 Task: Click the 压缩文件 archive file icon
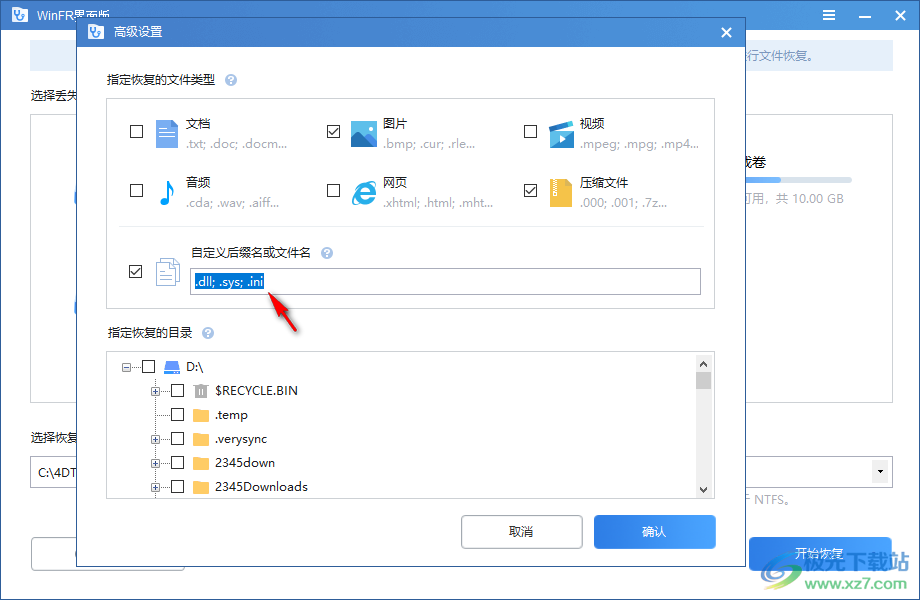point(560,191)
